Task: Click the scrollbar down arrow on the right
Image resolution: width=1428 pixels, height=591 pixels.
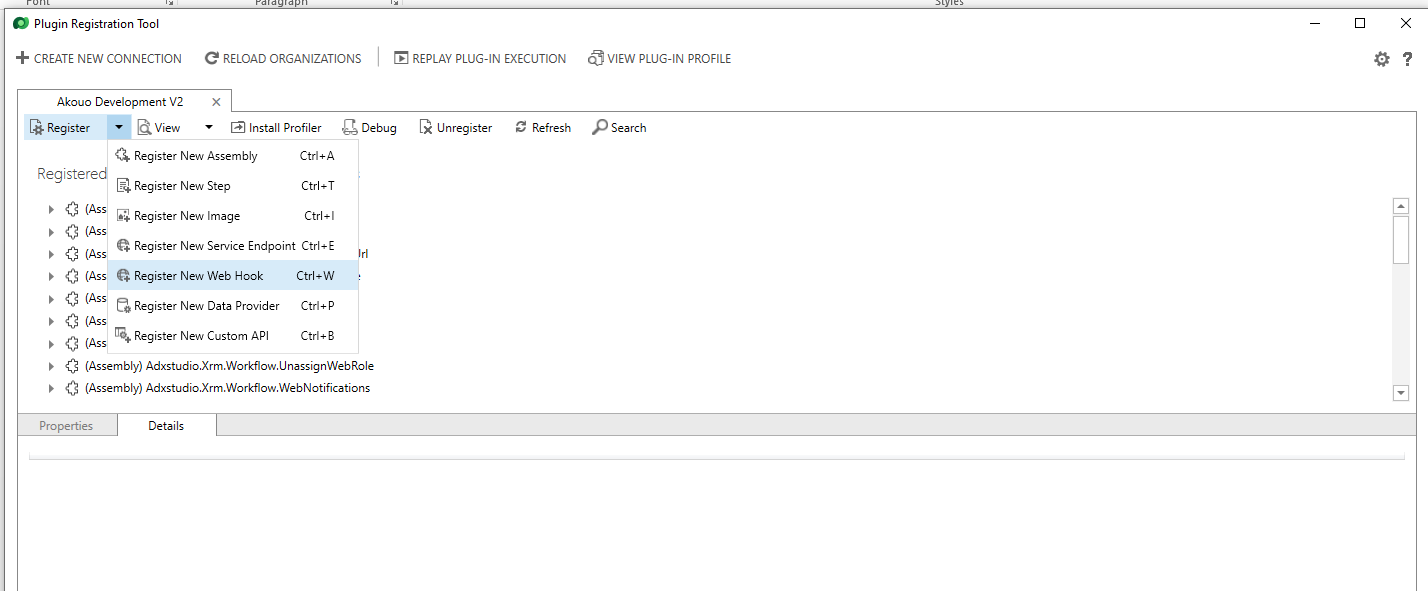Action: (x=1400, y=392)
